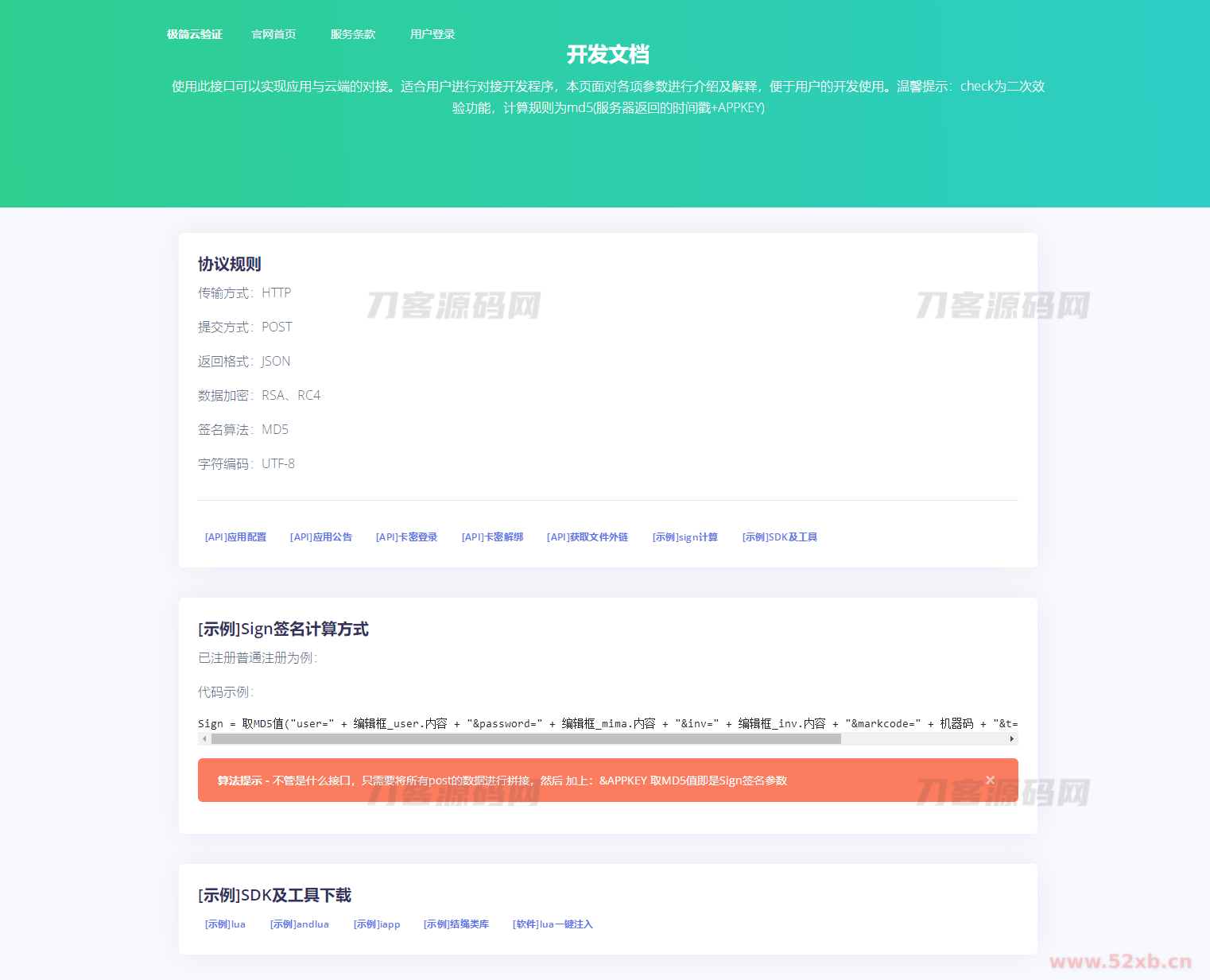Jump to [API]应用公告 section
1210x980 pixels.
[321, 537]
